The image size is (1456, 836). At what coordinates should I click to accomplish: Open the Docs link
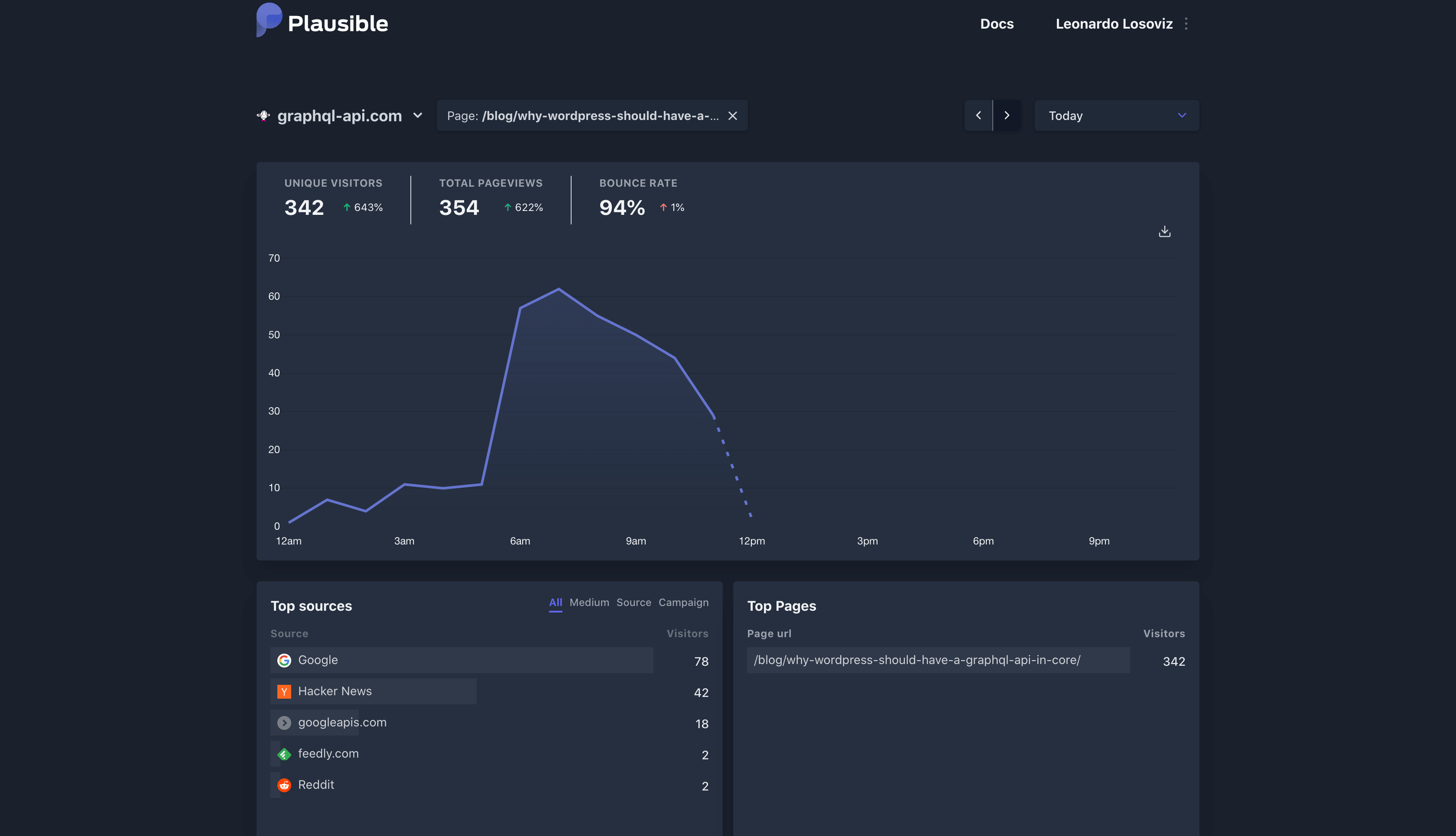(x=997, y=23)
